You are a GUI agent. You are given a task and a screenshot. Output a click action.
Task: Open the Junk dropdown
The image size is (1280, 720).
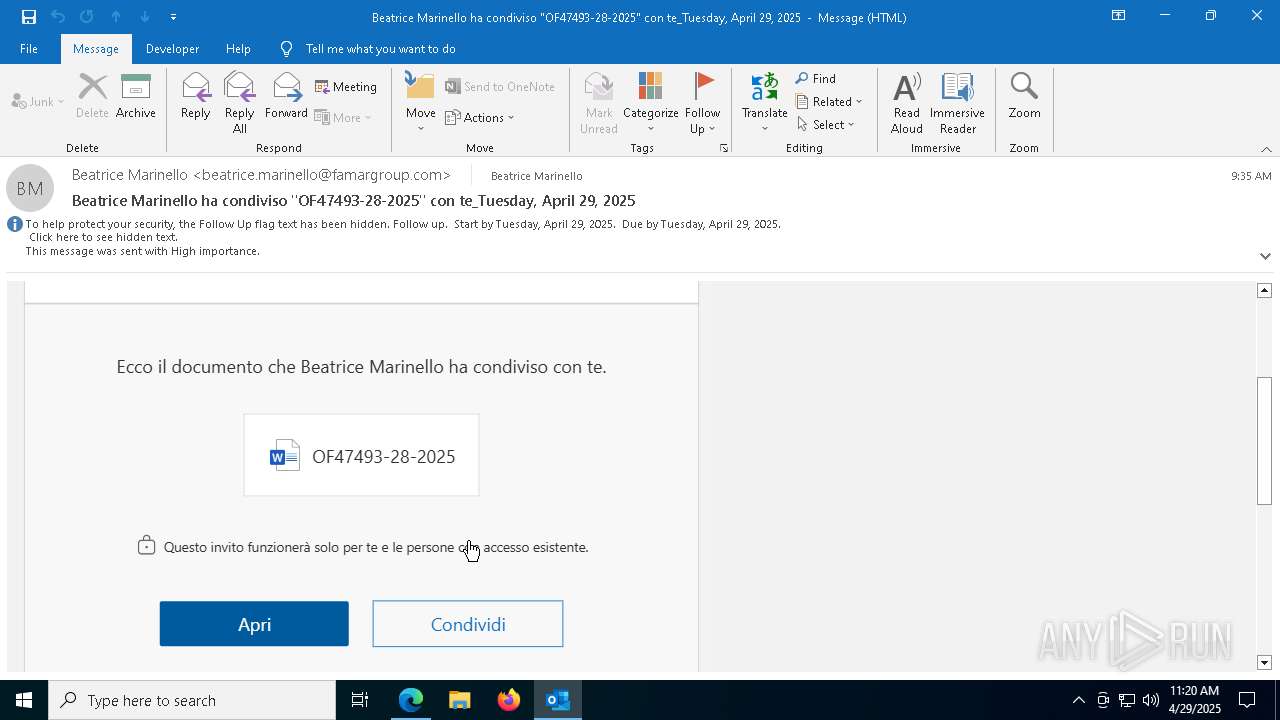point(38,101)
